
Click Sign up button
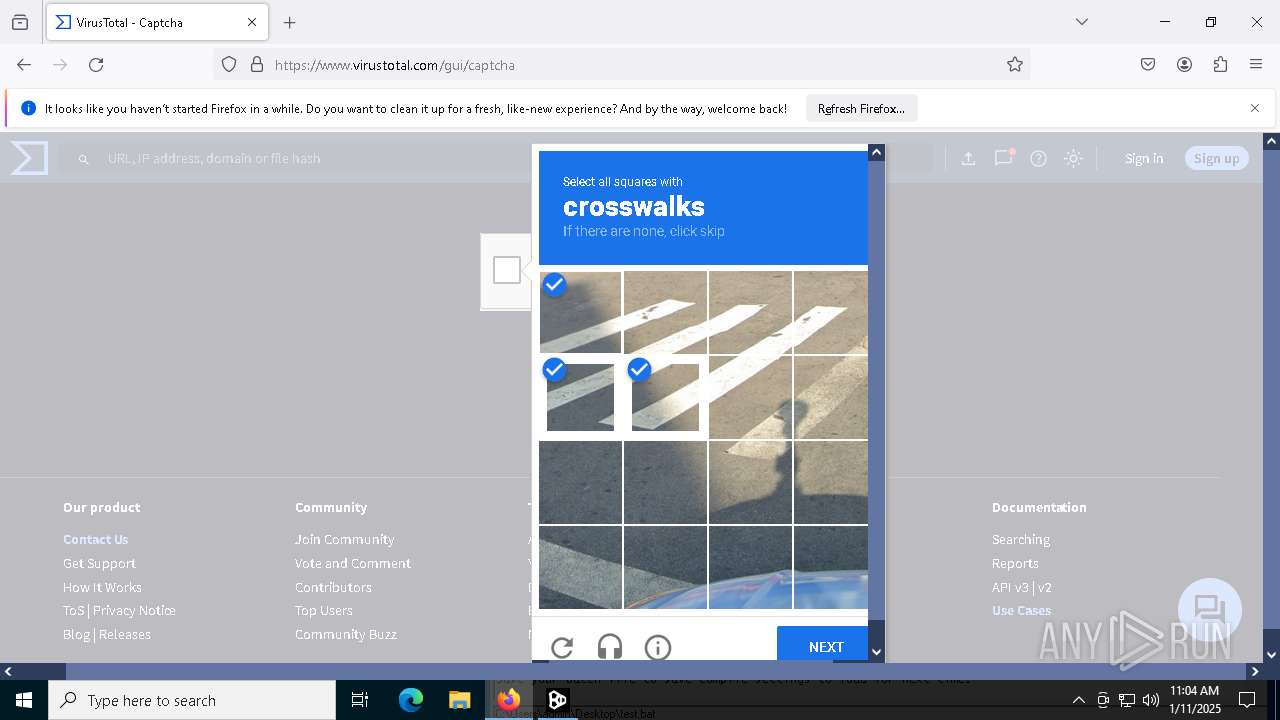pyautogui.click(x=1216, y=158)
